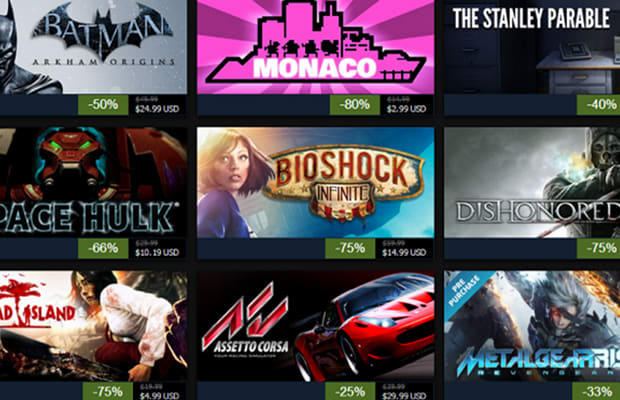Open the Assetto Corsa game banner
The width and height of the screenshot is (620, 400).
316,326
